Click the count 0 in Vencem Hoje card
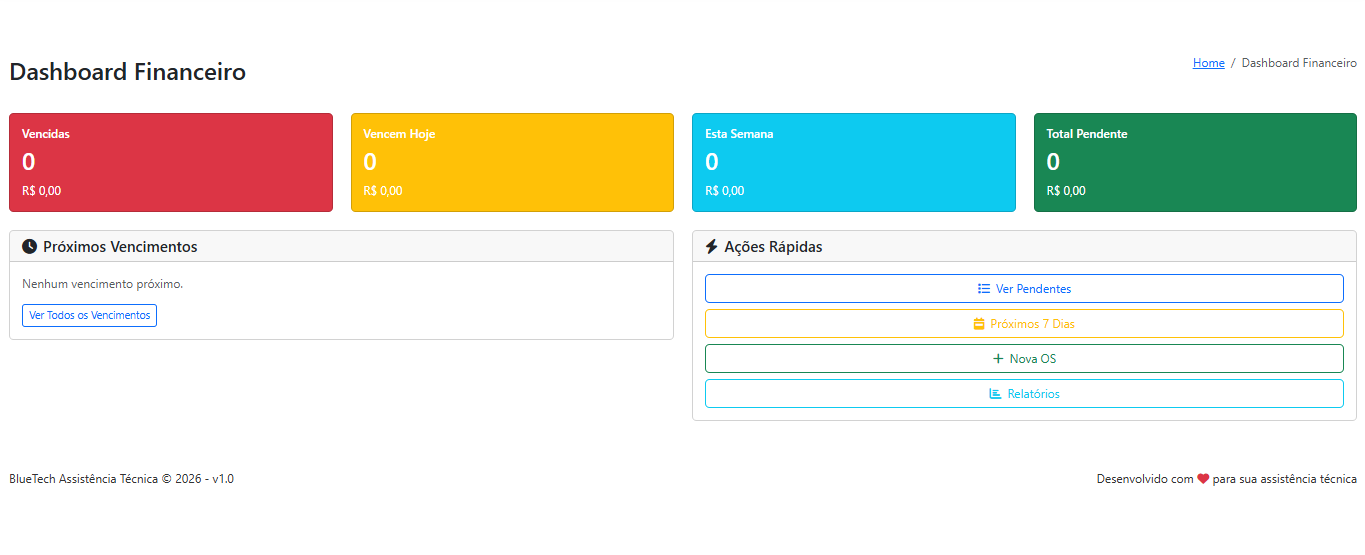The image size is (1365, 555). click(x=370, y=162)
